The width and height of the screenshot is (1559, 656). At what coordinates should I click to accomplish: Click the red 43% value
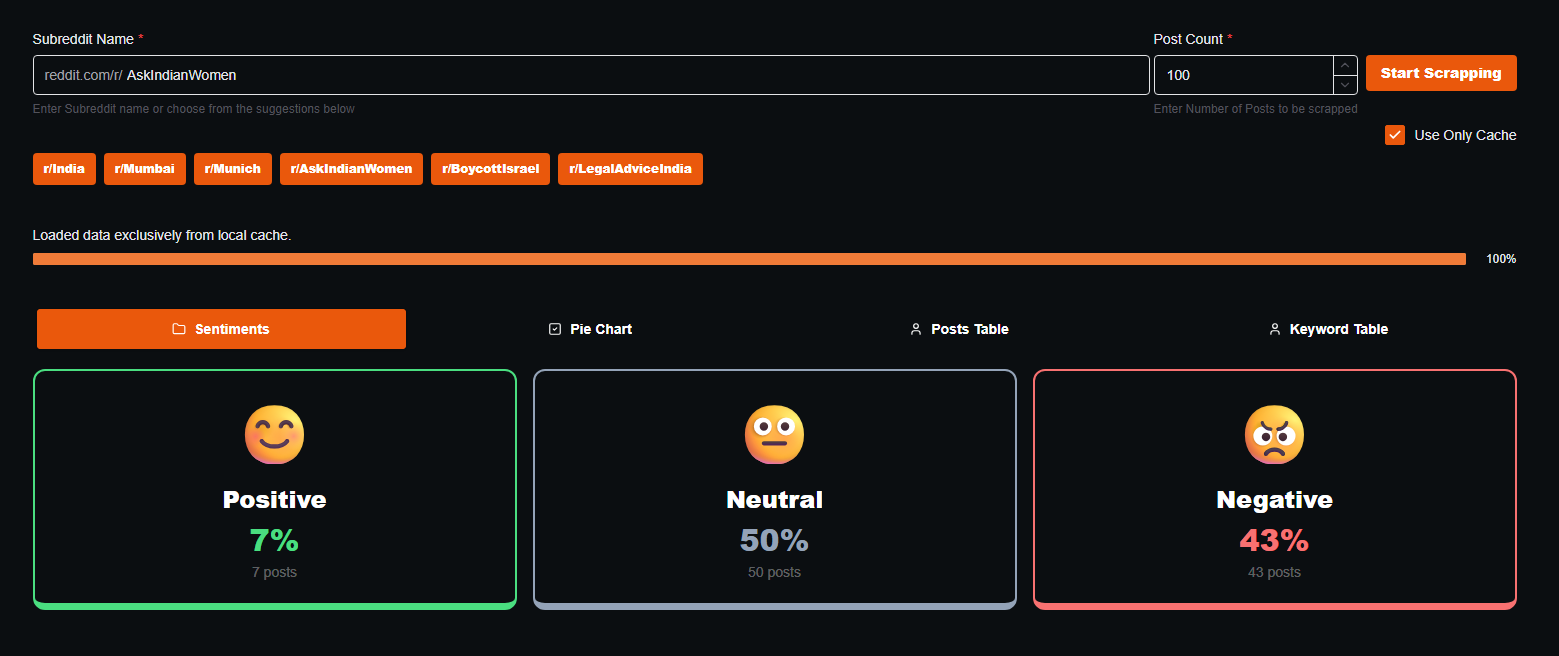[x=1274, y=541]
